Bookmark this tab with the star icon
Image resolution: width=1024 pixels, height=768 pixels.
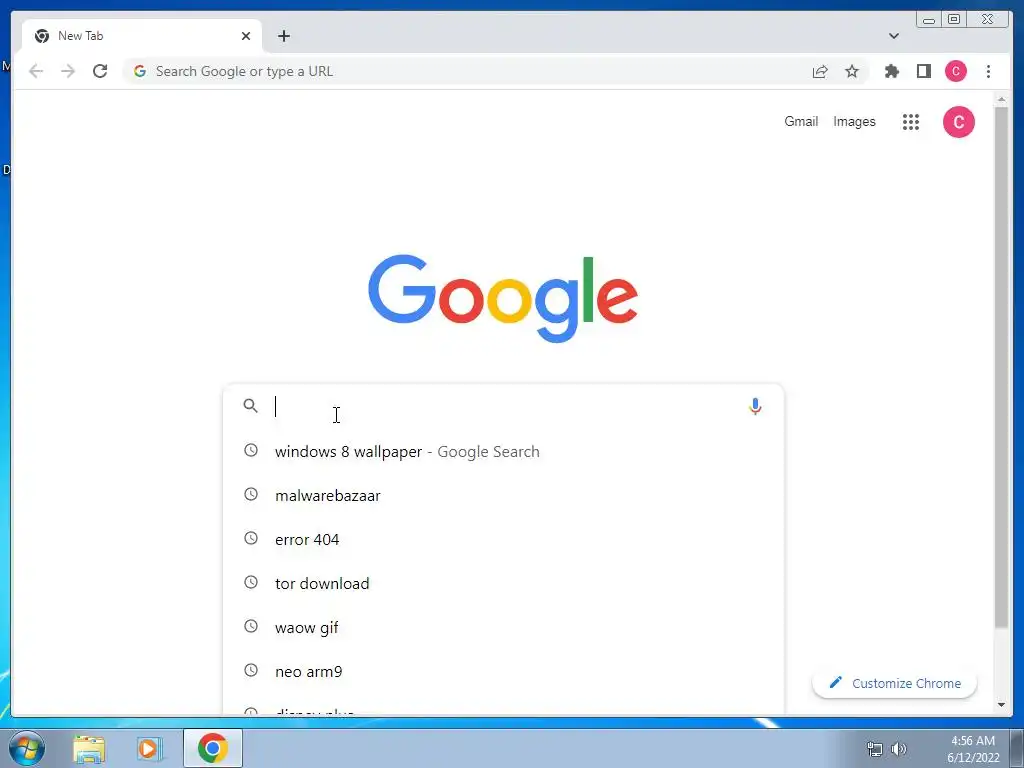pyautogui.click(x=852, y=71)
